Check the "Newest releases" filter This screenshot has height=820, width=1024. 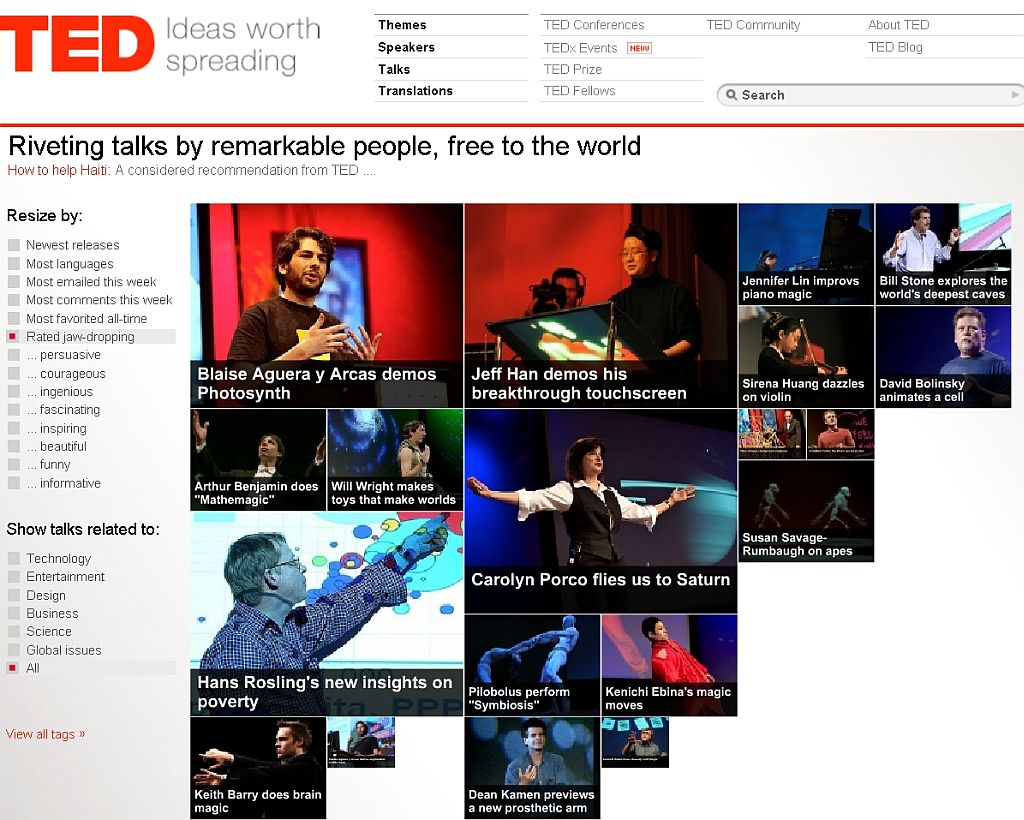point(13,245)
